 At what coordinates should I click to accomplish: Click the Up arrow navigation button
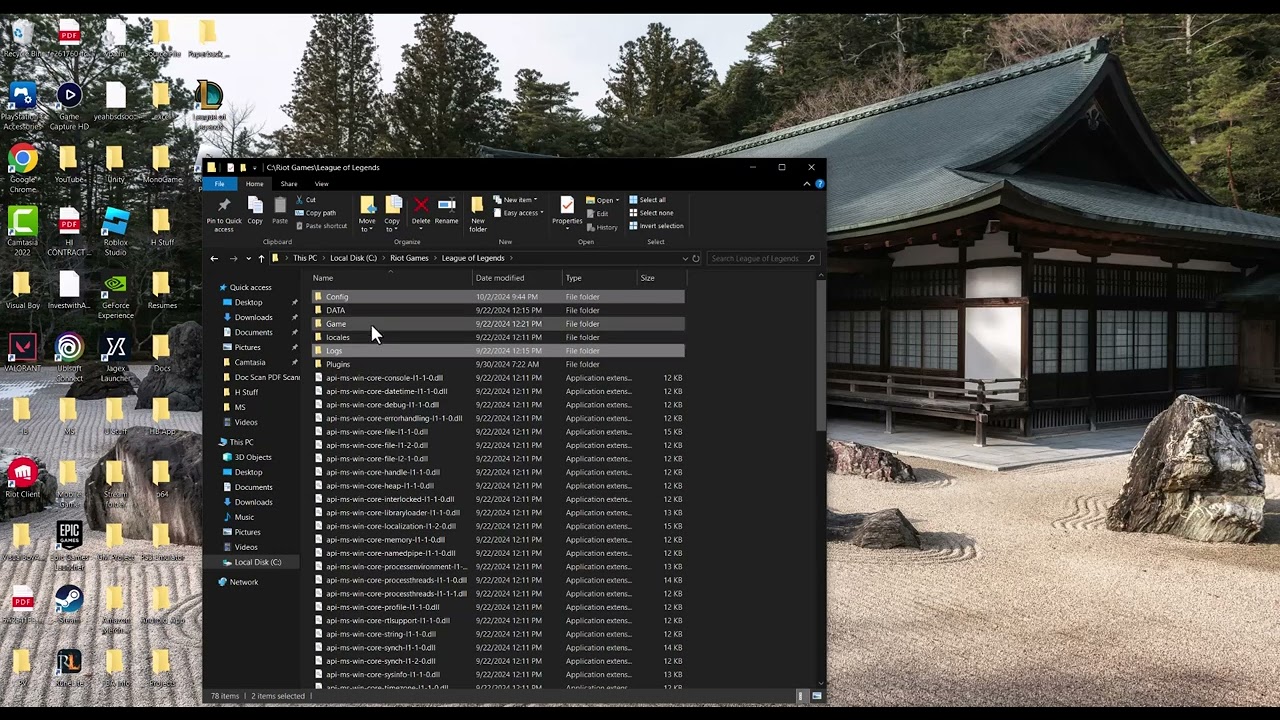pos(261,259)
